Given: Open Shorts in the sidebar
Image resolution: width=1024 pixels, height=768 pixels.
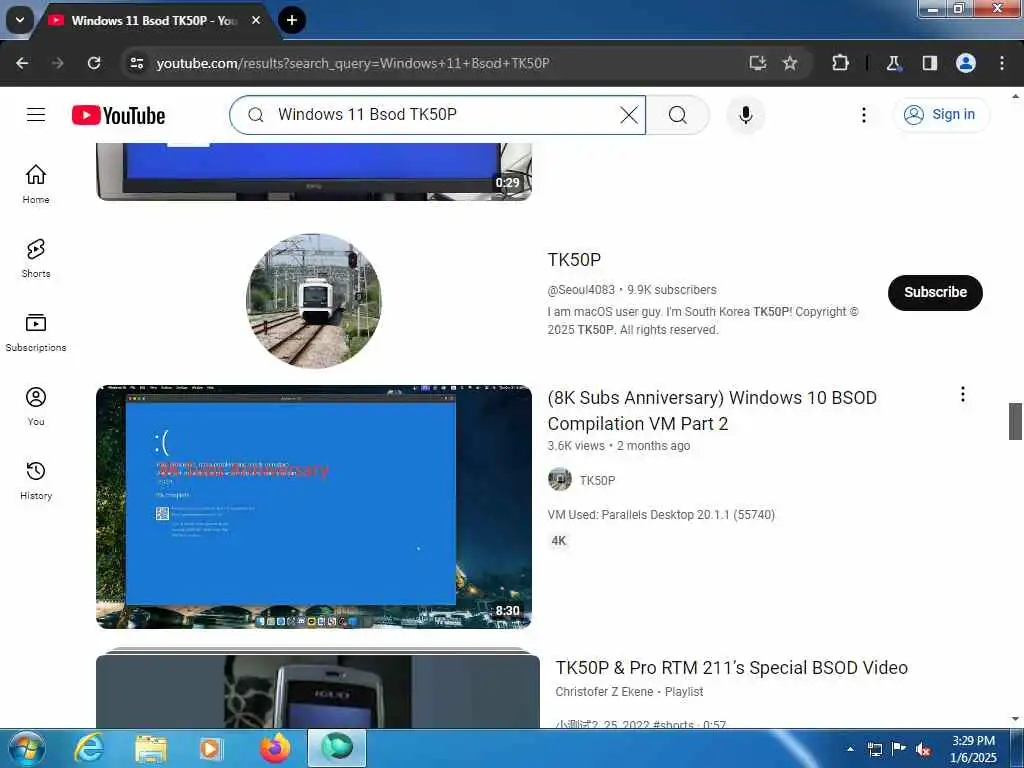Looking at the screenshot, I should tap(36, 258).
